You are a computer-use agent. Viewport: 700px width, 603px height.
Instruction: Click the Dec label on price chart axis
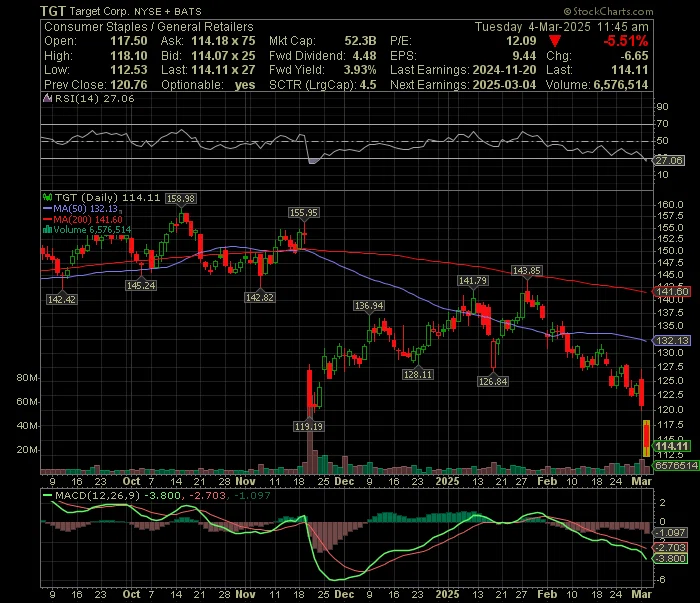click(344, 481)
